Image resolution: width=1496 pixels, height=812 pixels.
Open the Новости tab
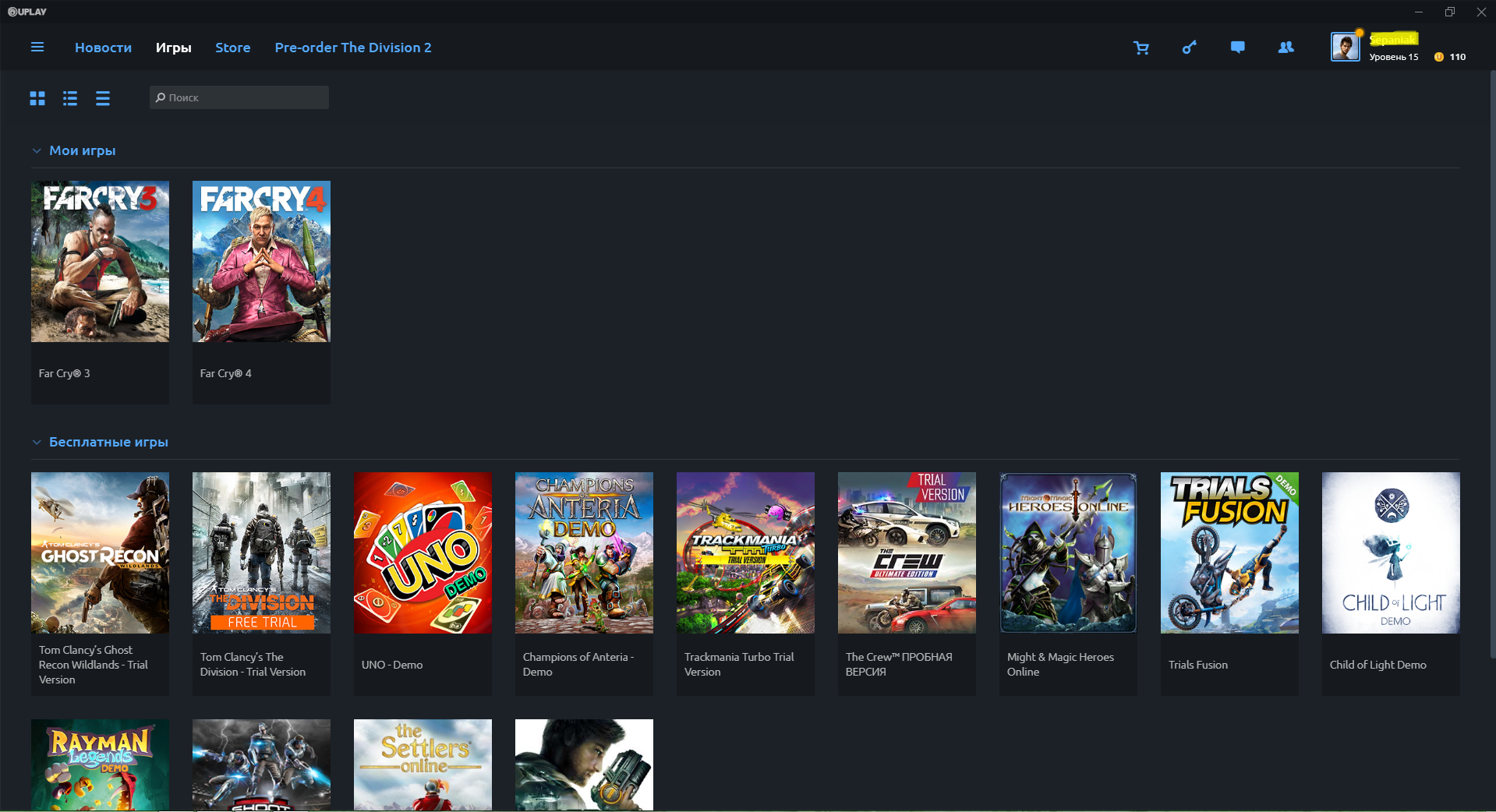point(103,48)
